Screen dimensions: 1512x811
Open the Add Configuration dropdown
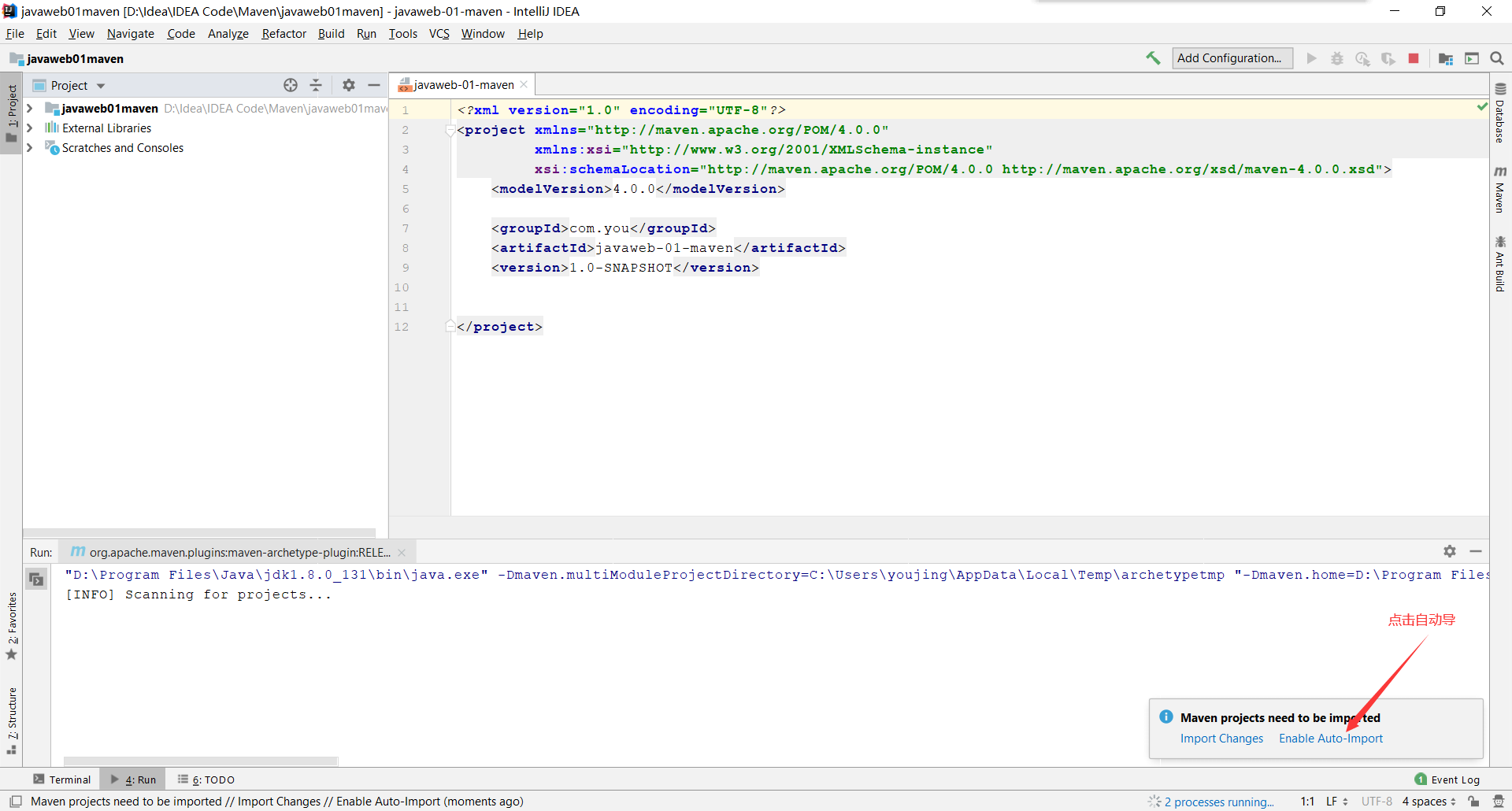coord(1232,58)
